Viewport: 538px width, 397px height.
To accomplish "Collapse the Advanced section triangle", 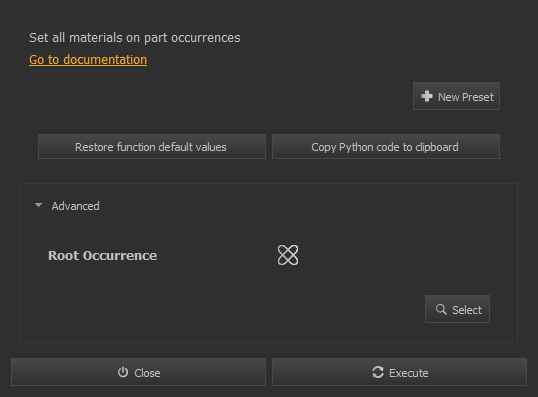I will coord(38,205).
